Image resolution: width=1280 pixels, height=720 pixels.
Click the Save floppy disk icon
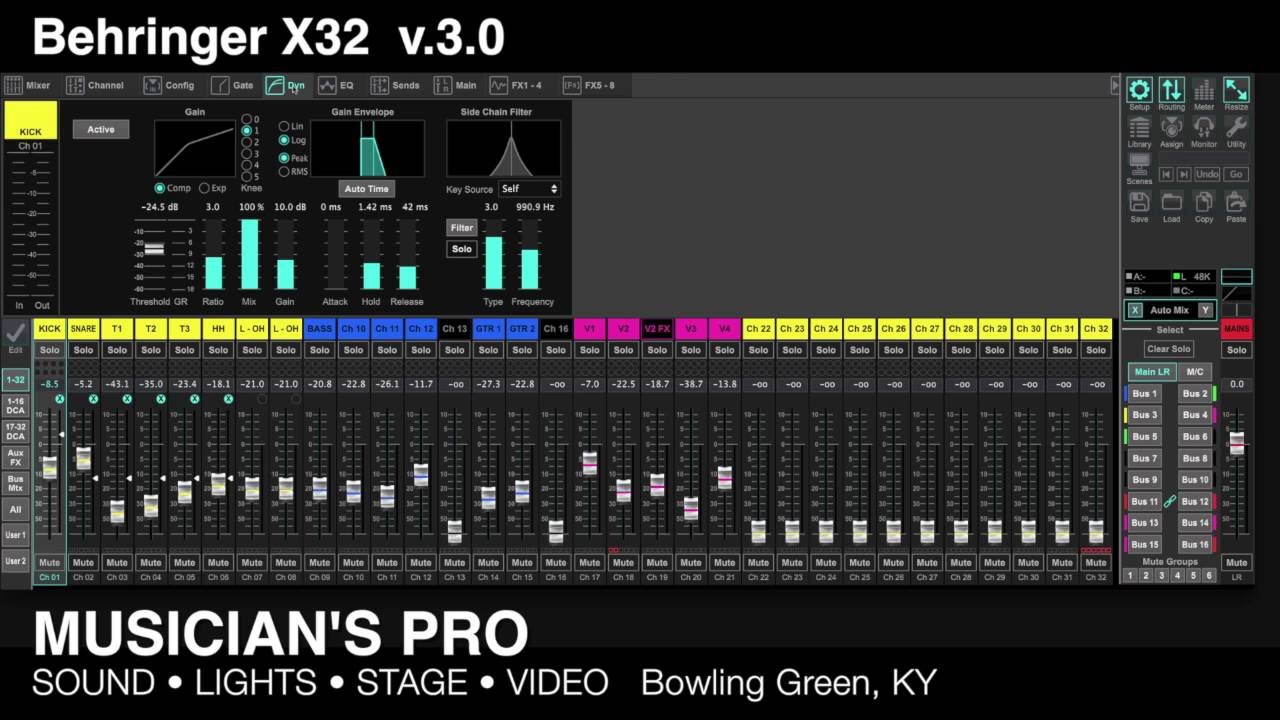click(x=1139, y=202)
